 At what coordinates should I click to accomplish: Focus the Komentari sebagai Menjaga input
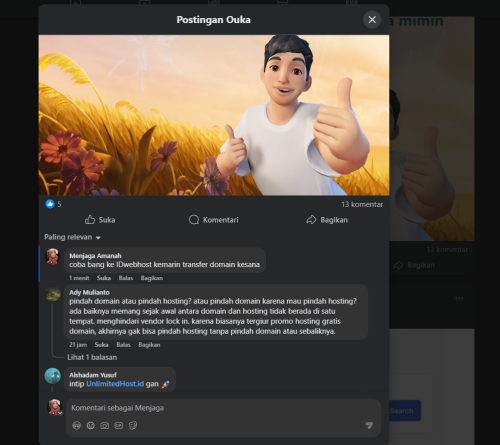coord(223,408)
